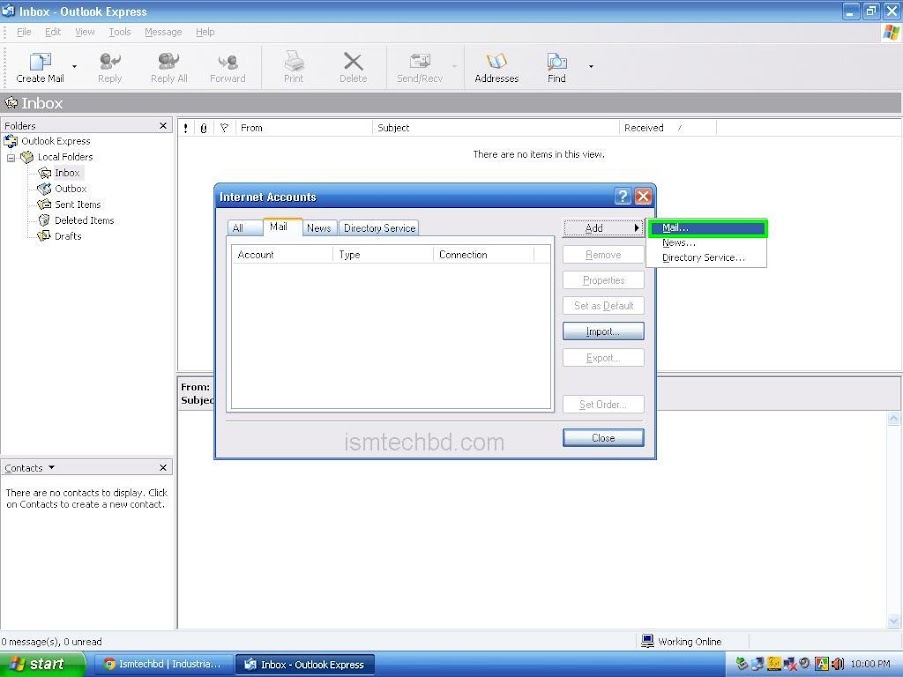Sort messages by Received column

(667, 128)
